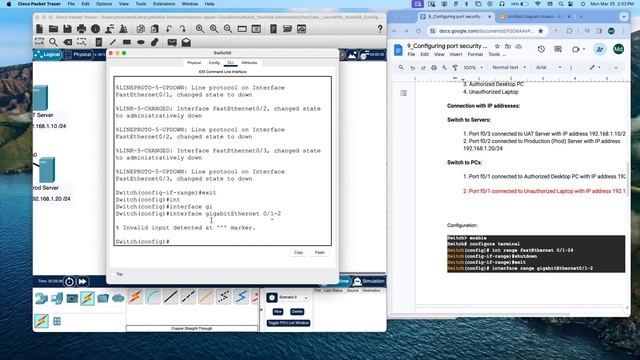The width and height of the screenshot is (640, 360).
Task: Click Fast Forward Time button
Action: tap(82, 282)
